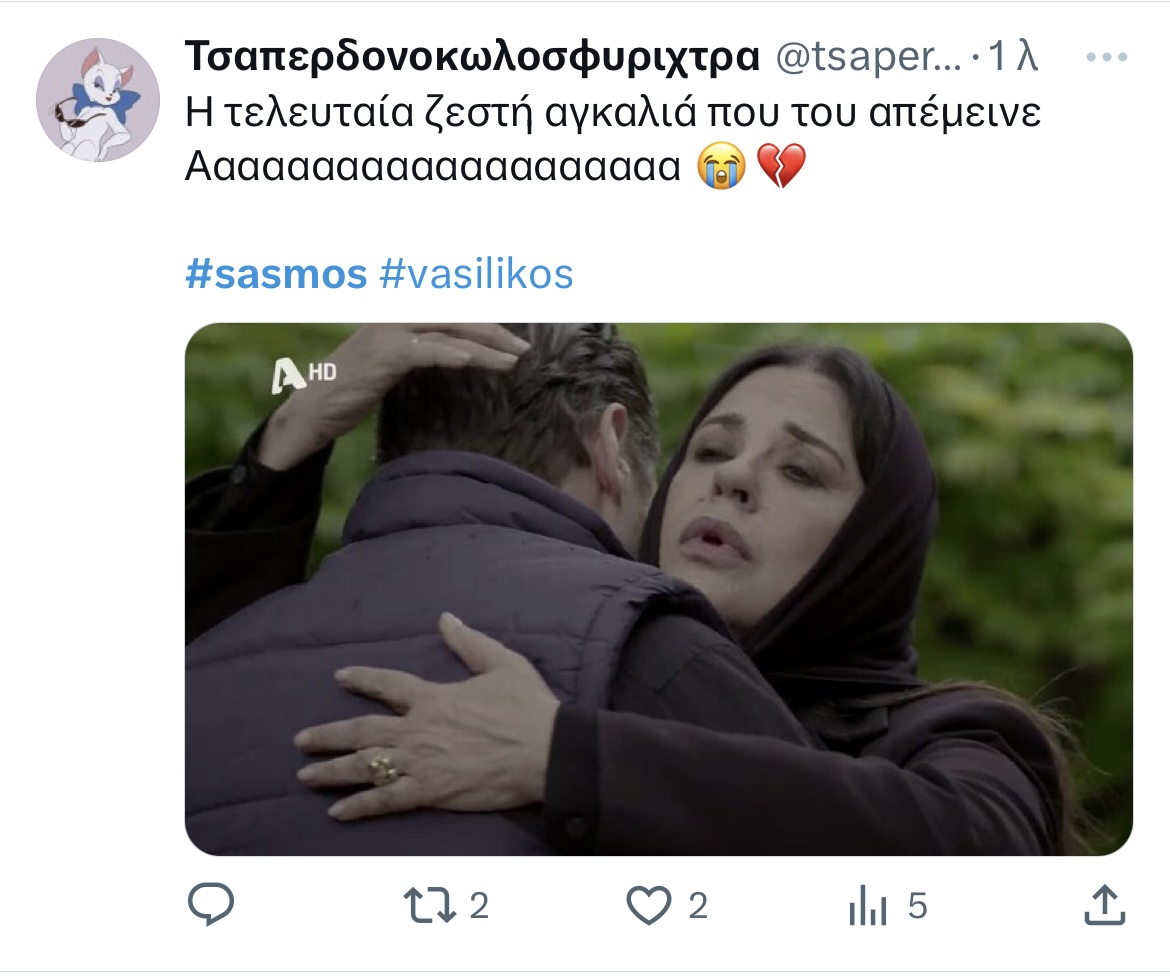Click the crying face emoji in tweet
The image size is (1170, 979).
[x=722, y=166]
